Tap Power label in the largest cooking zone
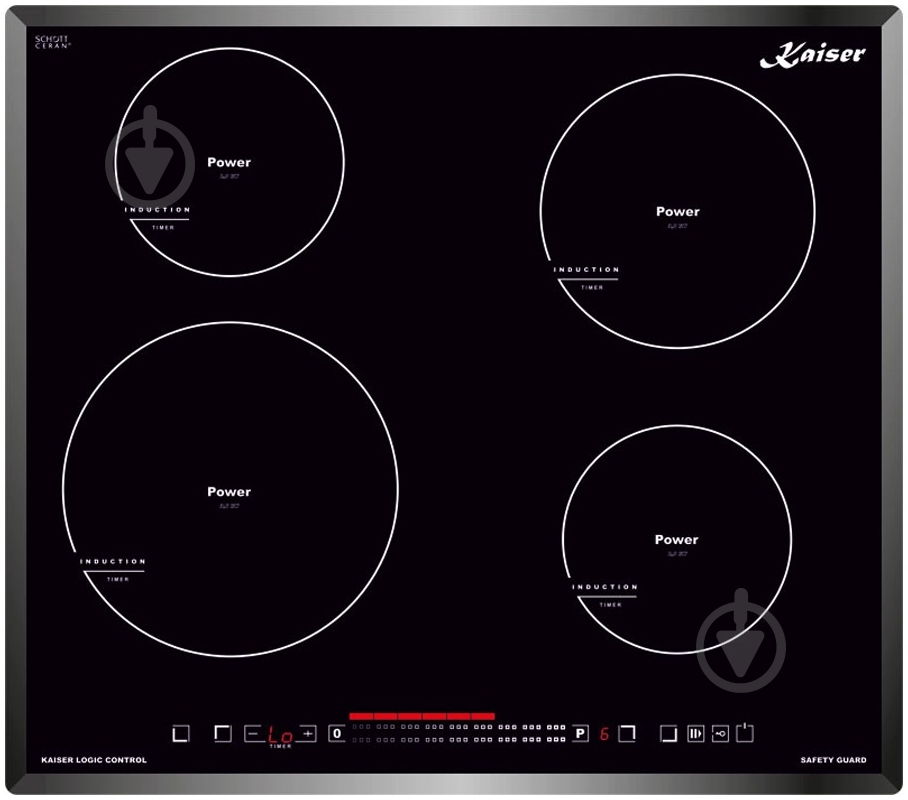Viewport: 908px width, 800px height. (229, 491)
